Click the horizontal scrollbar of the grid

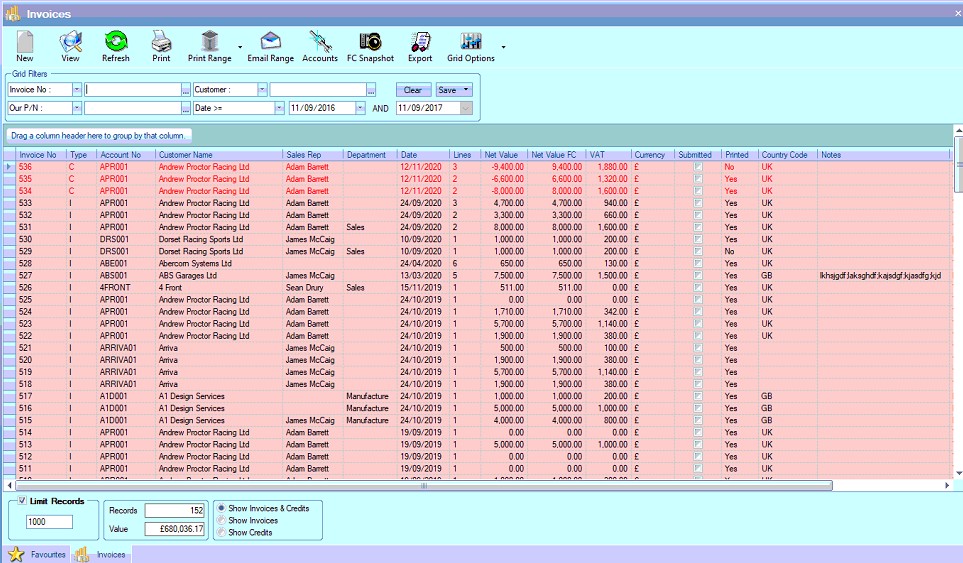(425, 486)
